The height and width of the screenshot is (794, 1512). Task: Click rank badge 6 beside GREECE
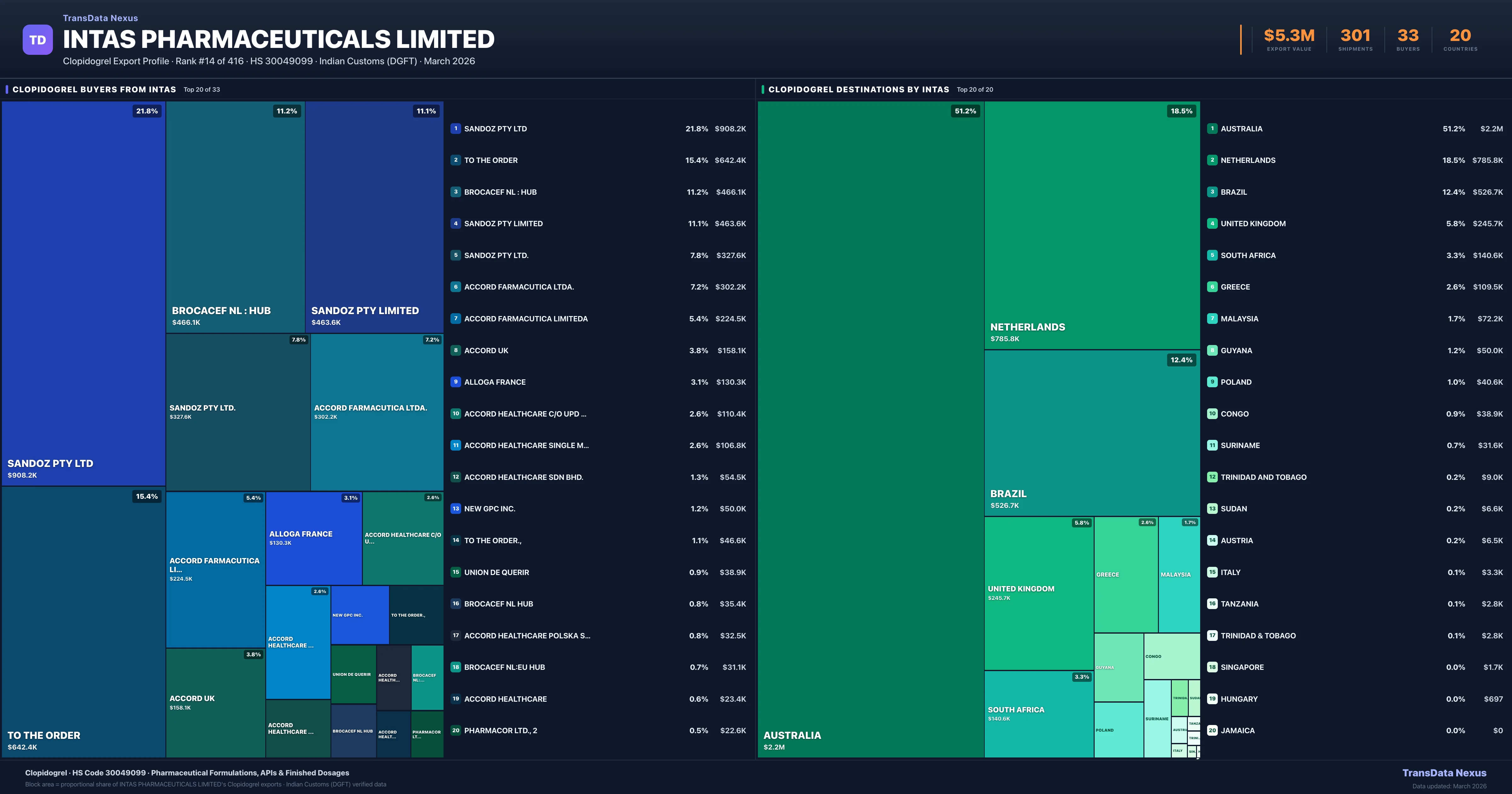coord(1212,287)
